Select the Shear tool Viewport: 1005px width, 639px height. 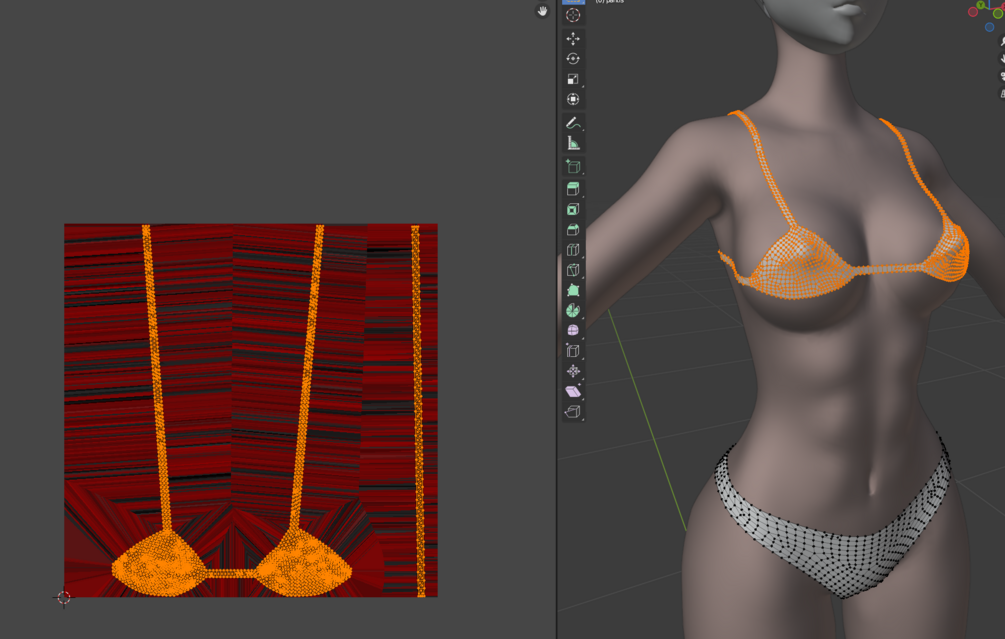[573, 392]
